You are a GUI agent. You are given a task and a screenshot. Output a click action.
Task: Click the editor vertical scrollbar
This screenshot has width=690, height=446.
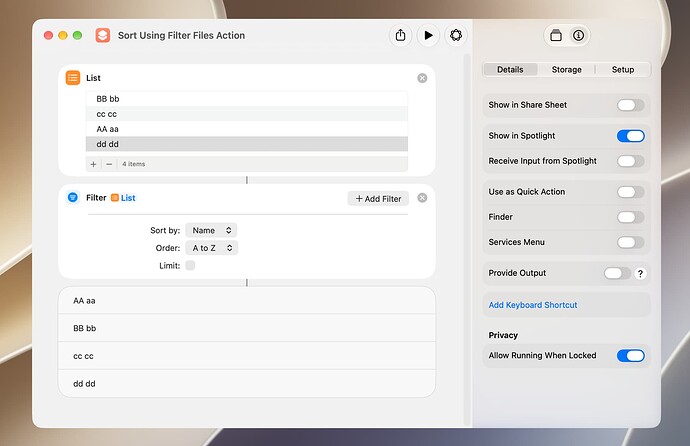(467, 240)
